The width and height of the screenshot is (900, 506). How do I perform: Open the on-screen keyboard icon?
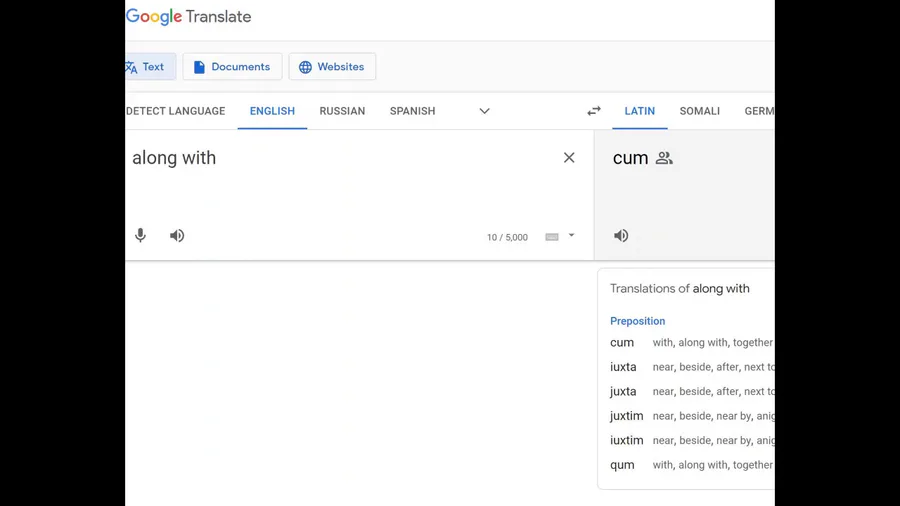pyautogui.click(x=552, y=237)
